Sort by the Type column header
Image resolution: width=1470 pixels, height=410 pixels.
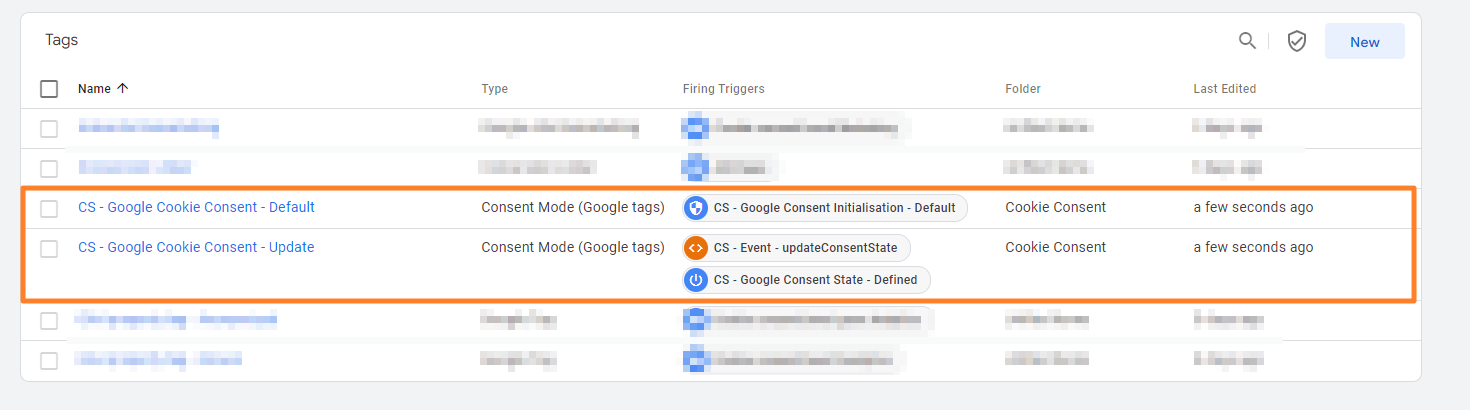(x=494, y=89)
